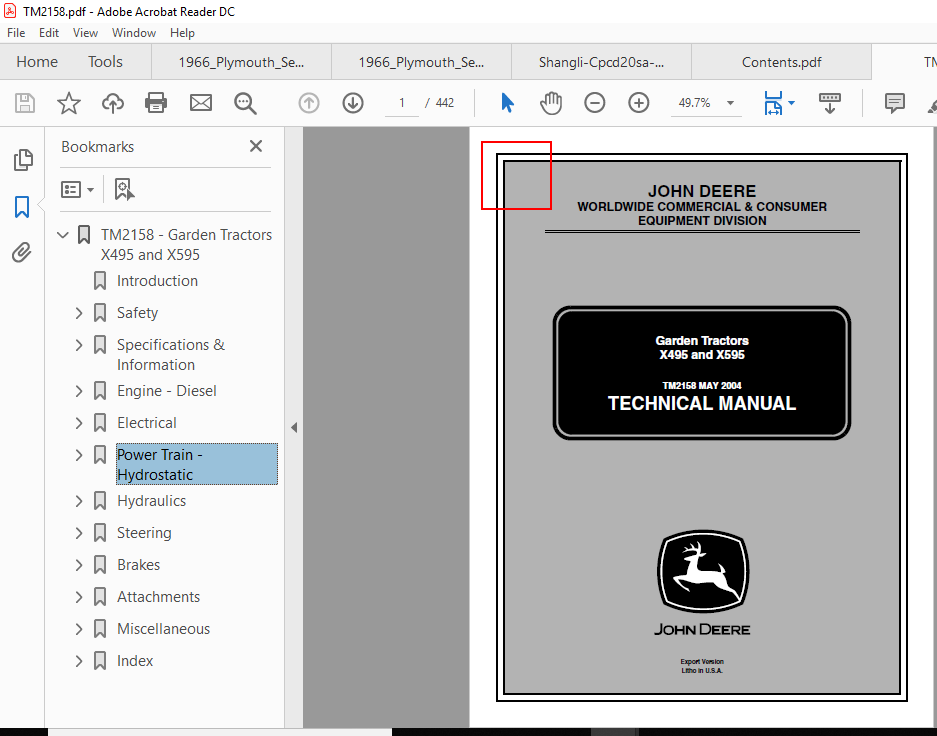Switch to the first 1966_Plymouth_Se... tab
Screen dimensions: 937x736
[x=241, y=62]
